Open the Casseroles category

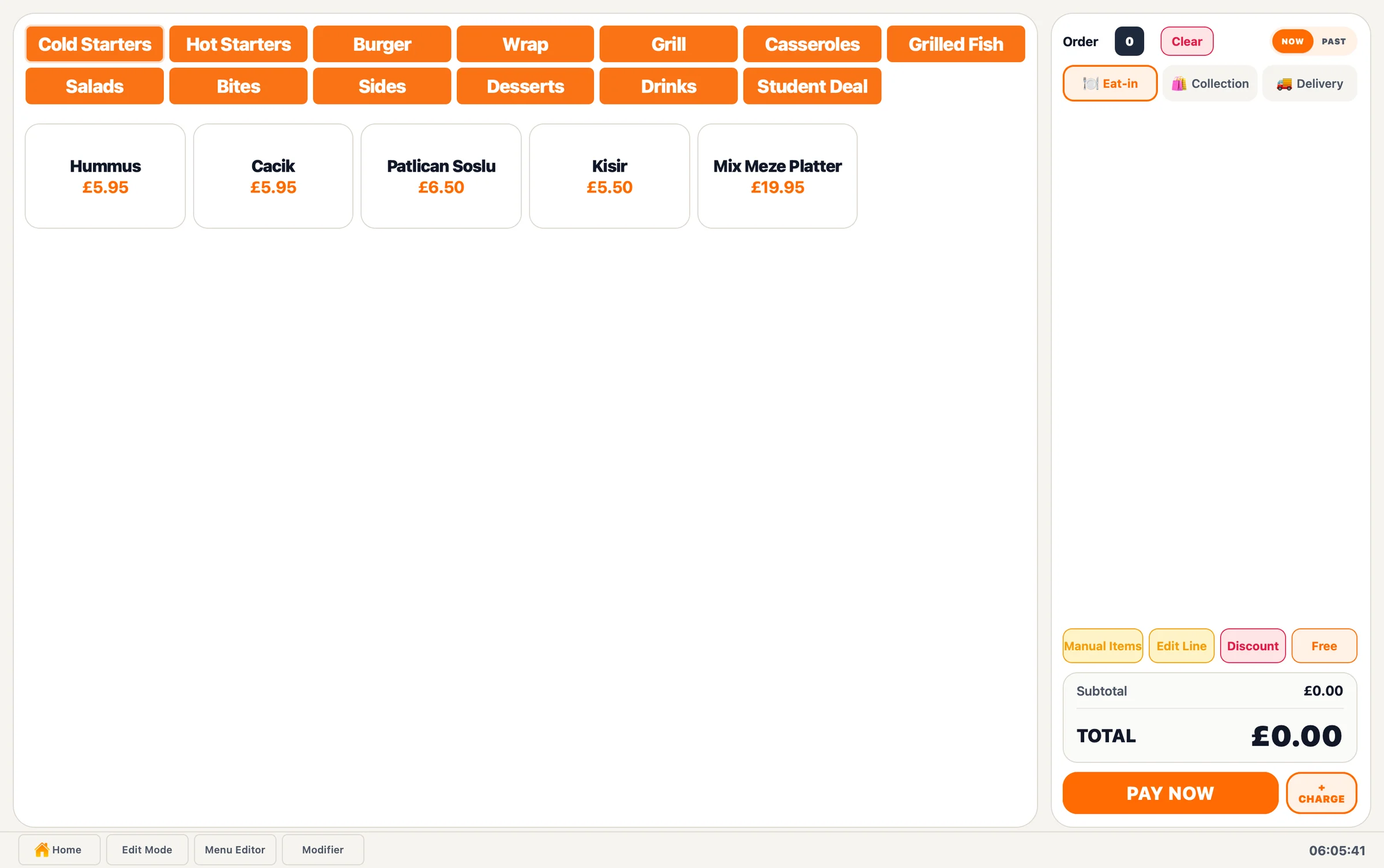tap(812, 44)
